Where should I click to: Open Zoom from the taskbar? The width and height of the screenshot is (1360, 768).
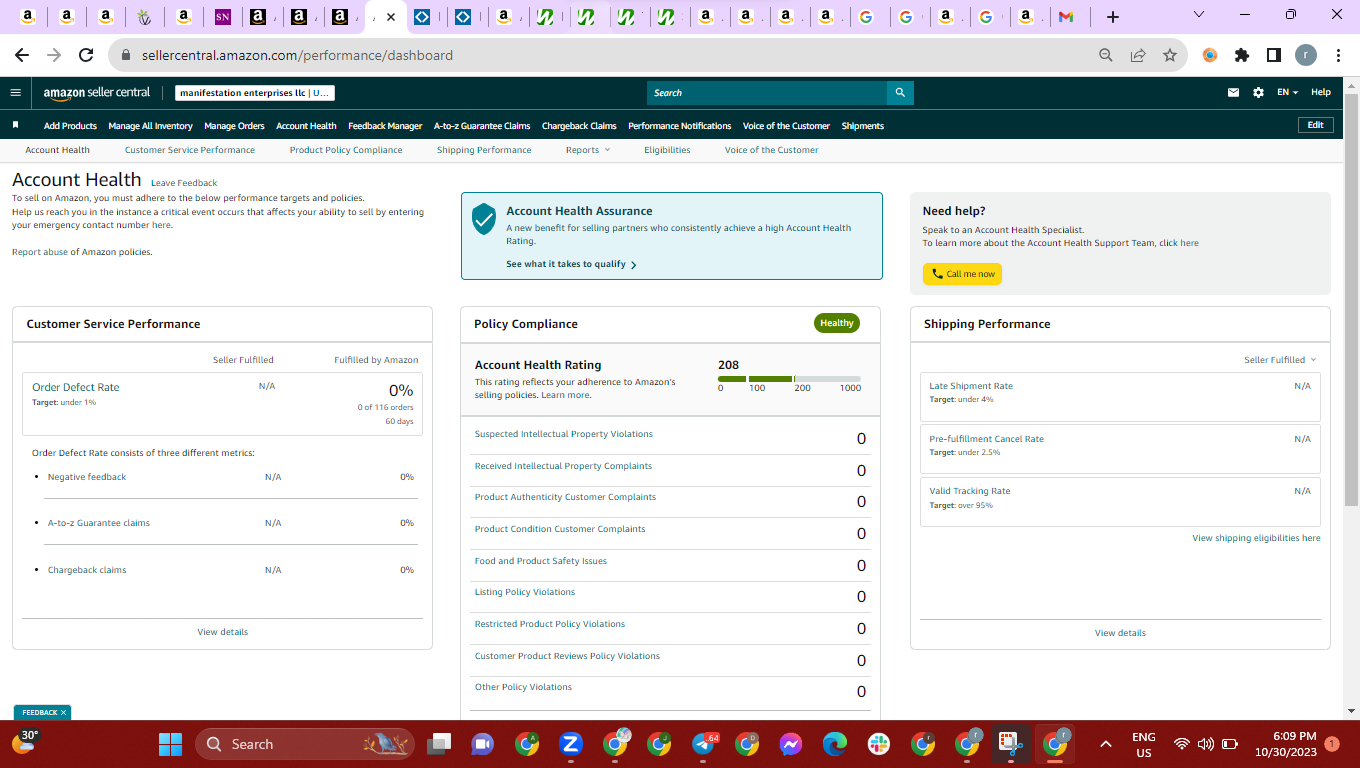[571, 744]
